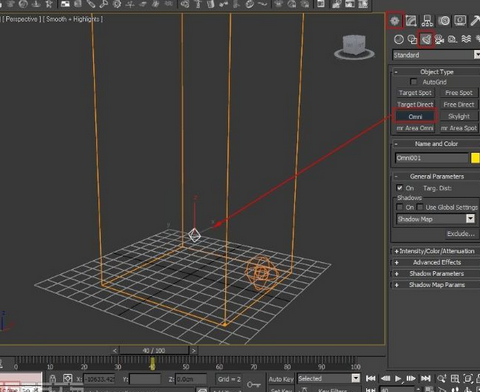Image resolution: width=480 pixels, height=392 pixels.
Task: Expand the Advanced Effects rollout
Action: click(x=436, y=262)
